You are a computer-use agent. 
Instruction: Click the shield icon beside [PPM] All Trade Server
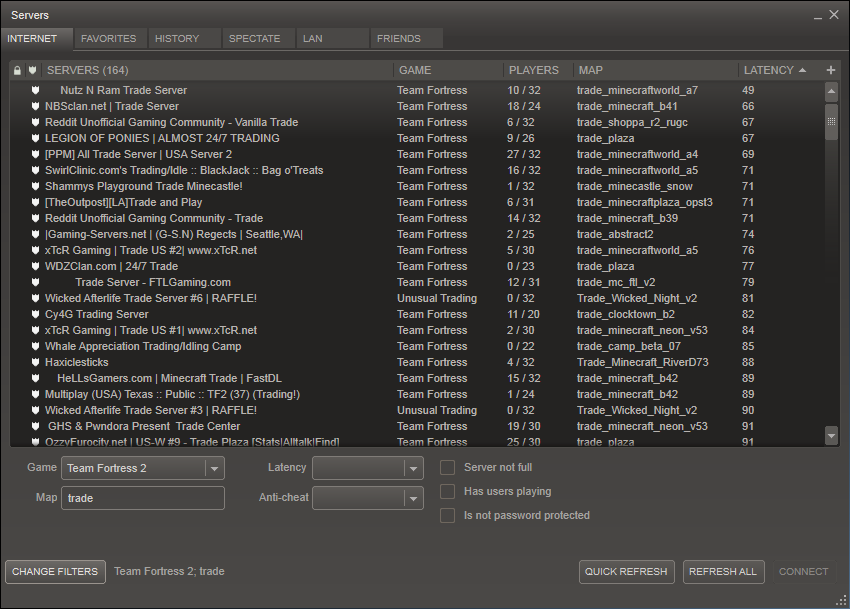[x=35, y=154]
